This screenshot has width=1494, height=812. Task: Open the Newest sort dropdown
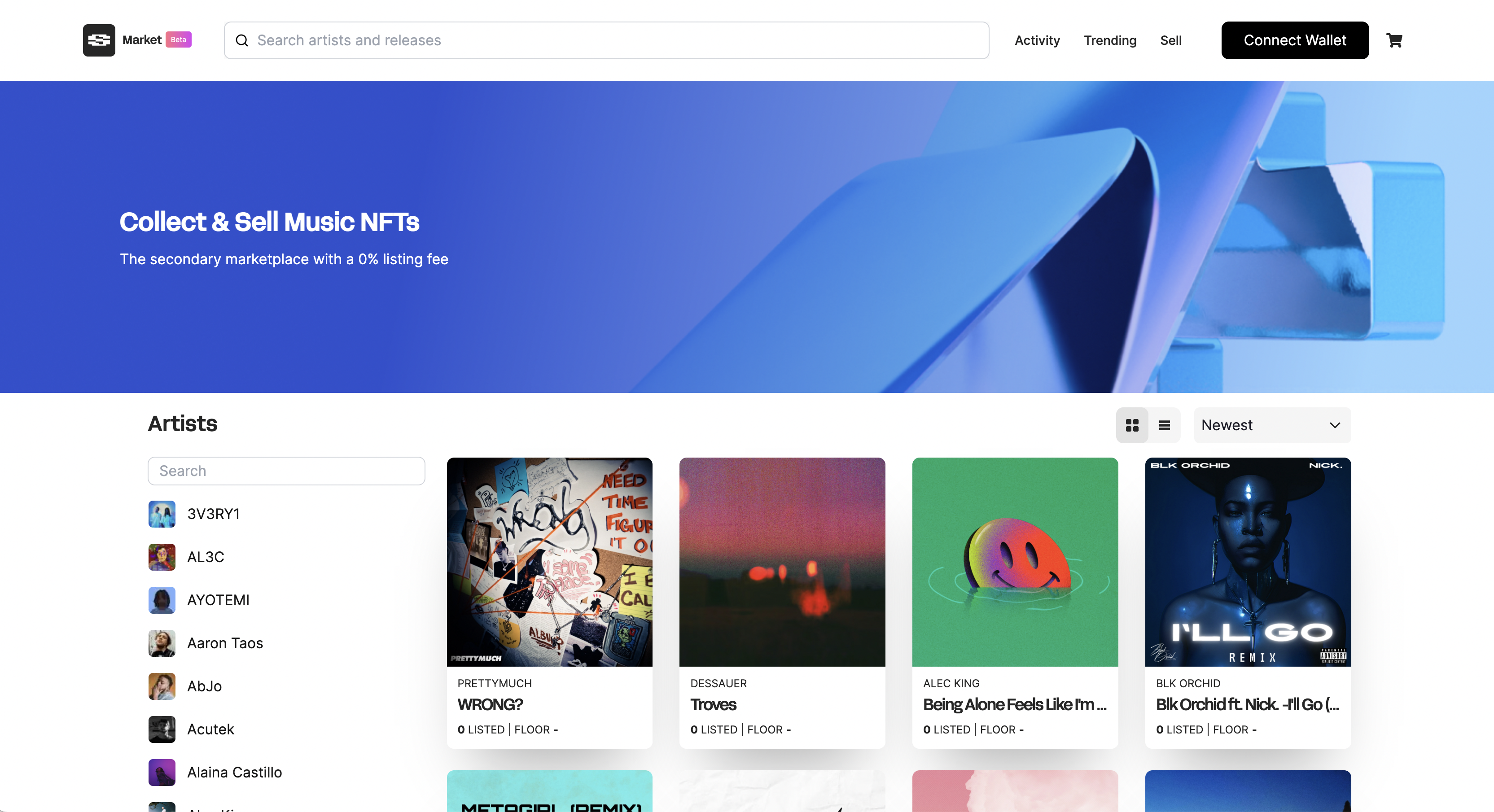point(1272,425)
